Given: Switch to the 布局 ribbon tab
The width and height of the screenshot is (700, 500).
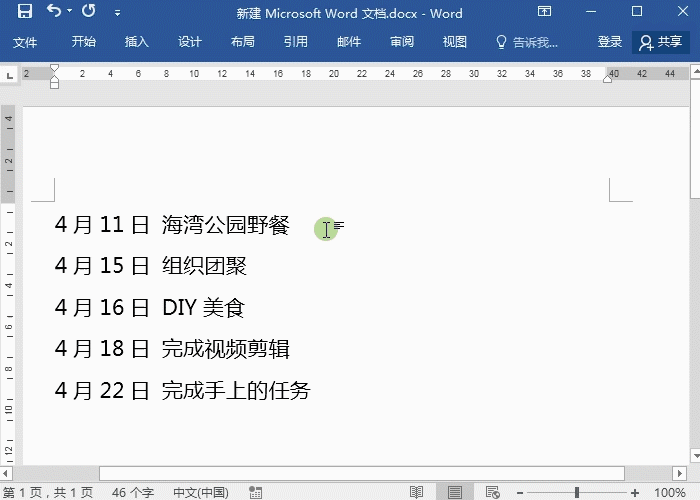Looking at the screenshot, I should coord(243,42).
